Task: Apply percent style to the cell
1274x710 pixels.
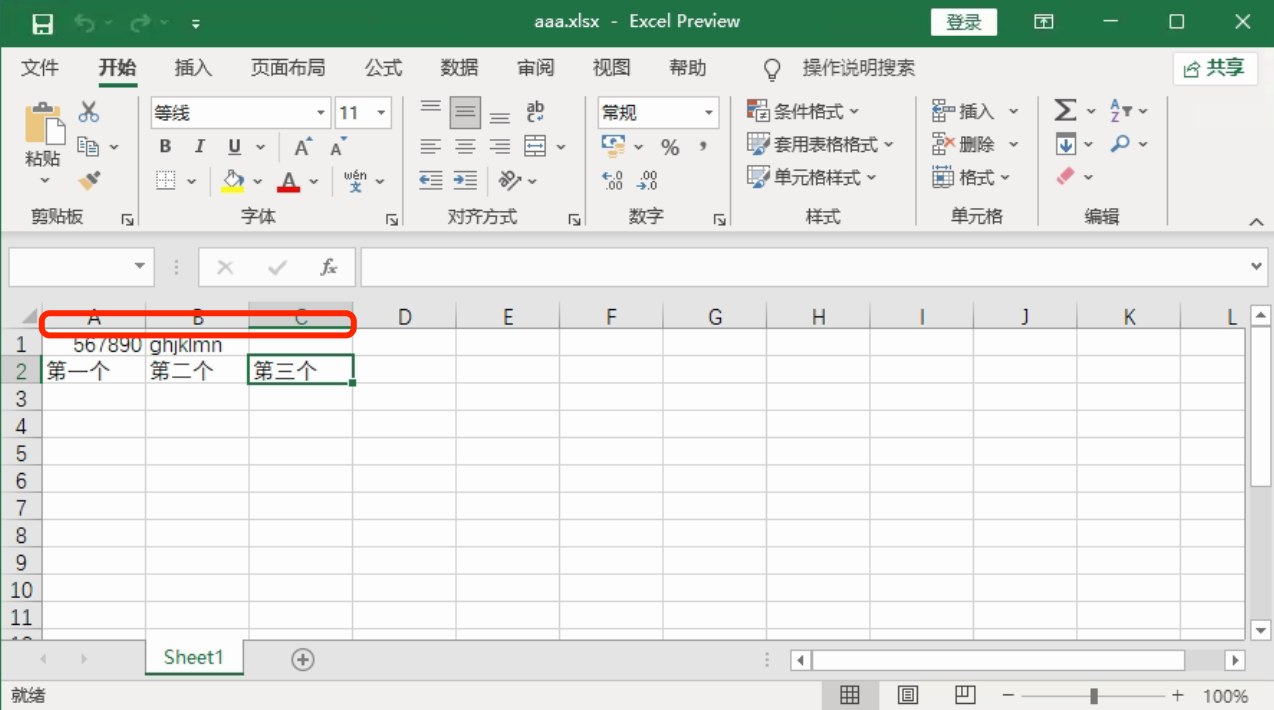Action: [670, 147]
